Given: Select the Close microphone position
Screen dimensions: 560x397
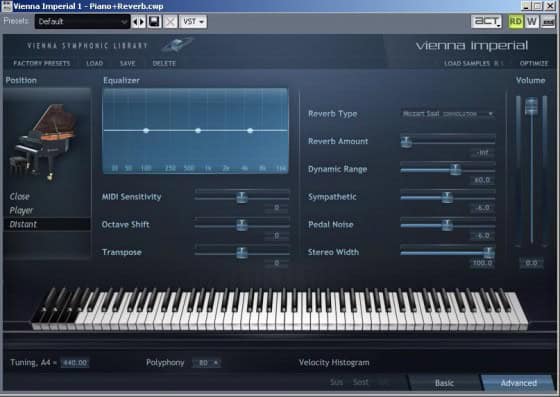Looking at the screenshot, I should coord(20,196).
